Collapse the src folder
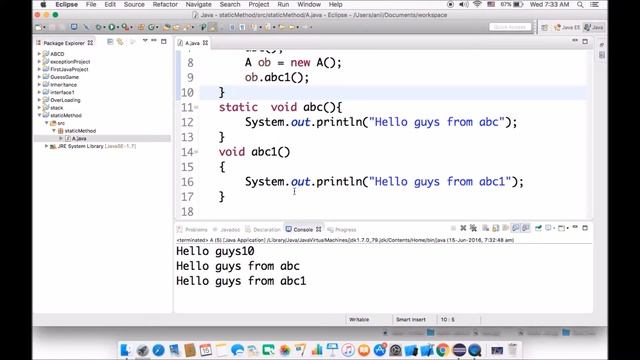Viewport: 640px width, 360px height. (47, 123)
